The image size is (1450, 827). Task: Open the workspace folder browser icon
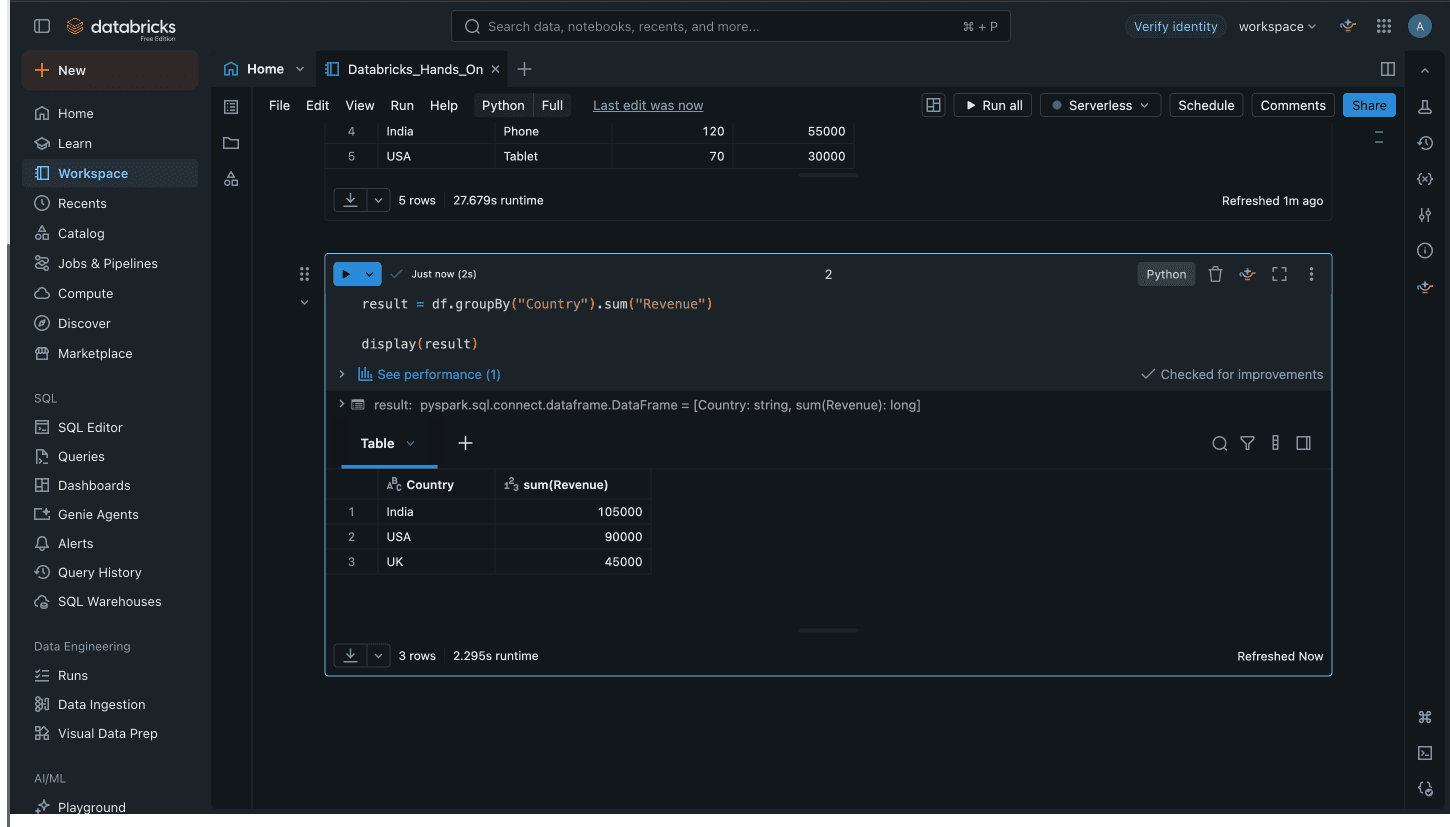[231, 143]
